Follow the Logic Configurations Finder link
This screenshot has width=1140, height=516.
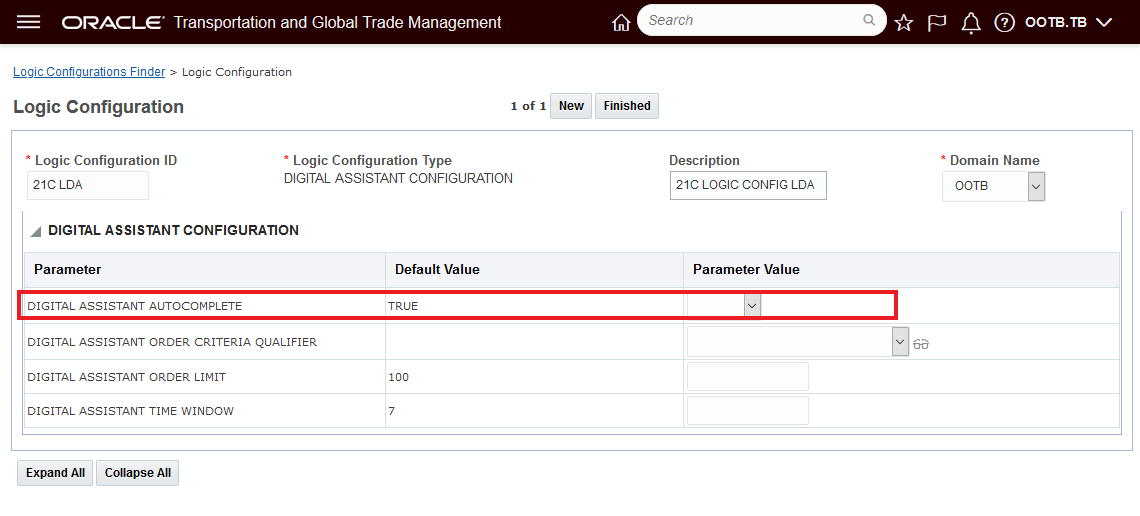tap(88, 72)
